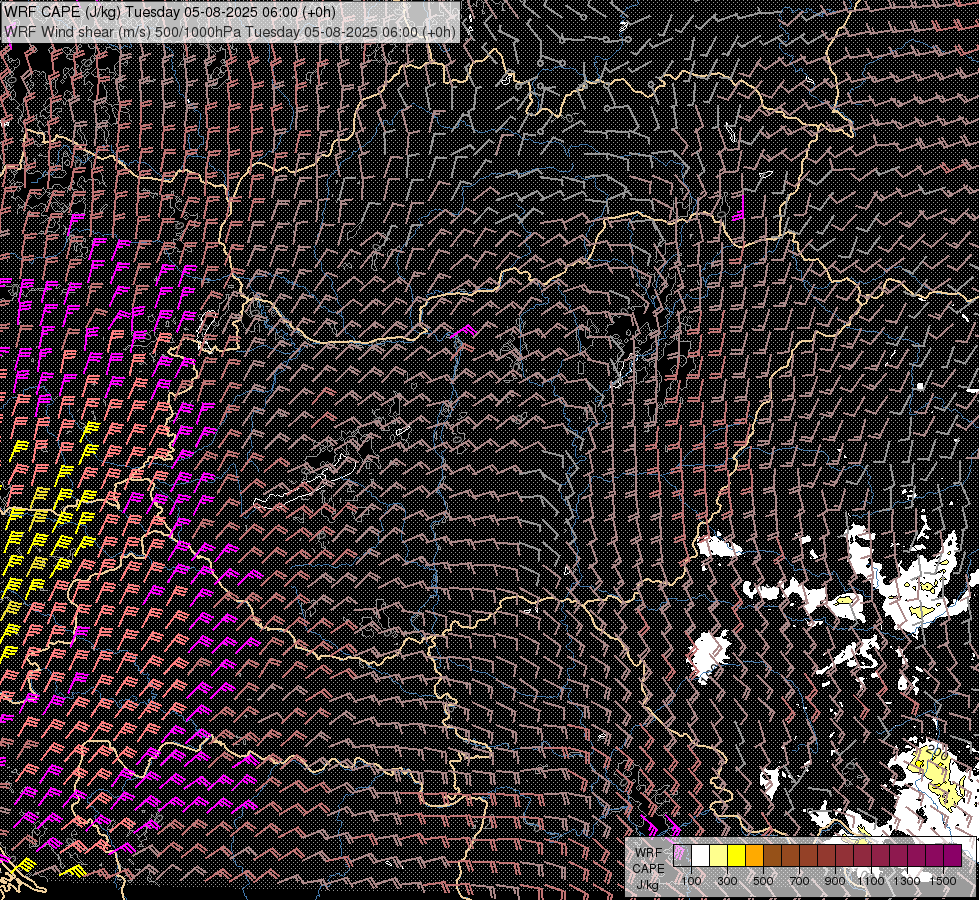Select the first legend swatch below 100
979x900 pixels.
pyautogui.click(x=682, y=856)
